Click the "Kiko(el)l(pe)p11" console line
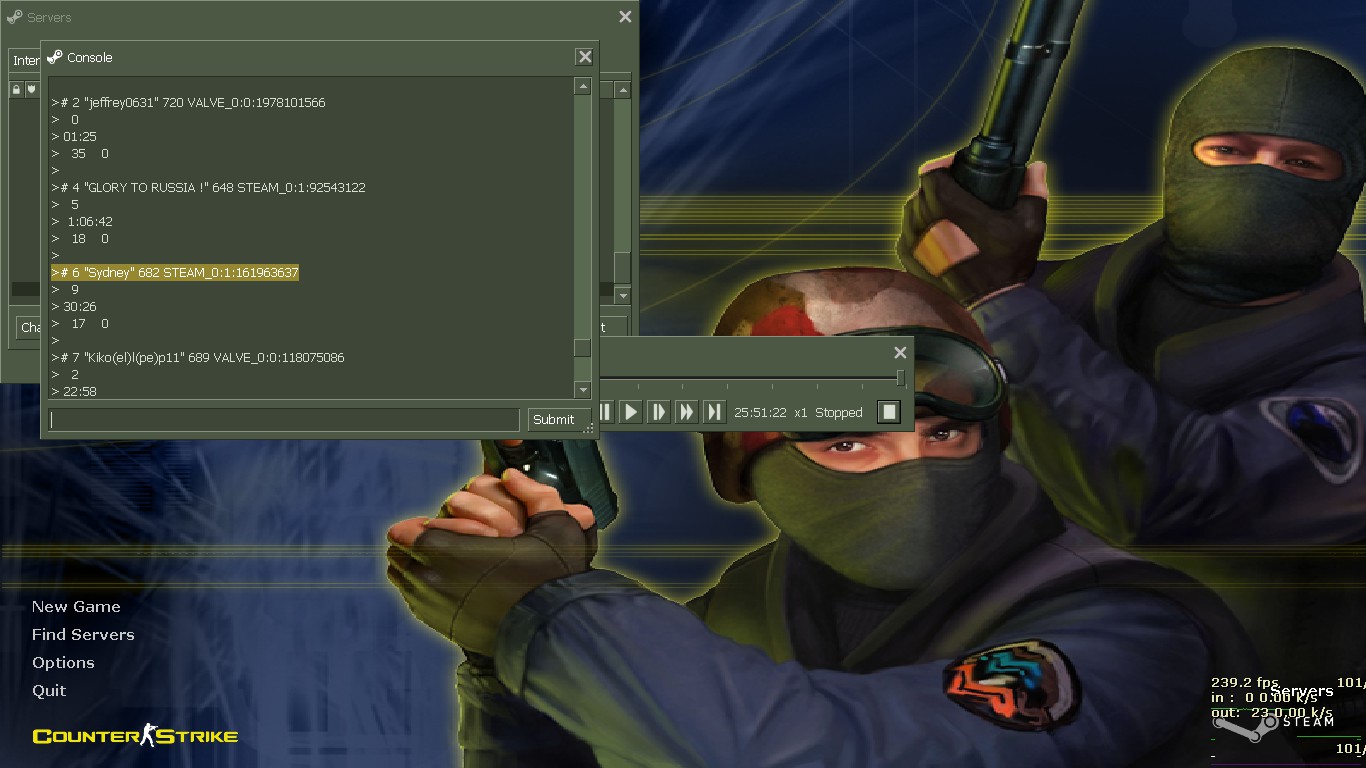 (x=198, y=358)
